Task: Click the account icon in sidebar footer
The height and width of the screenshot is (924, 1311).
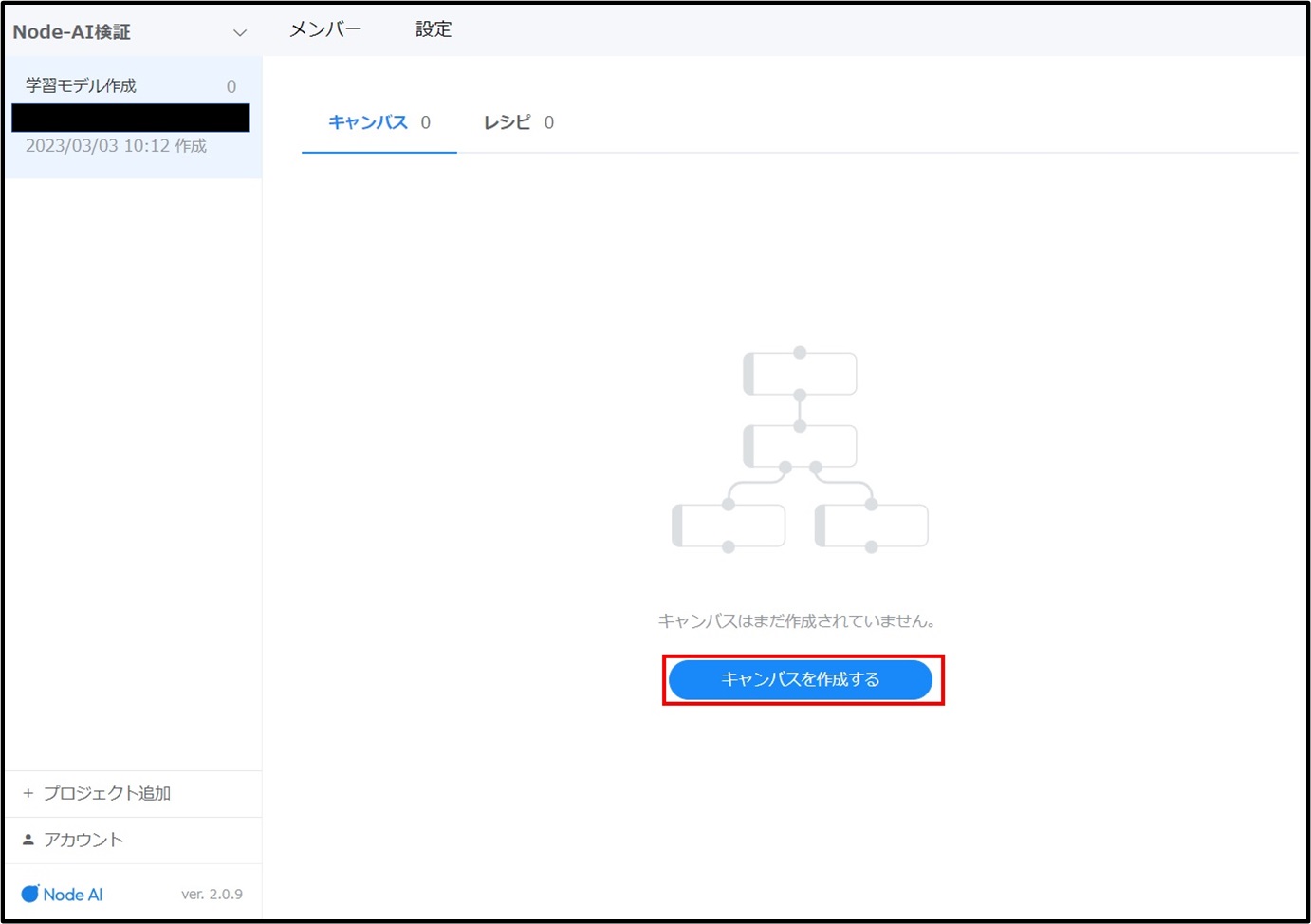Action: pos(27,839)
